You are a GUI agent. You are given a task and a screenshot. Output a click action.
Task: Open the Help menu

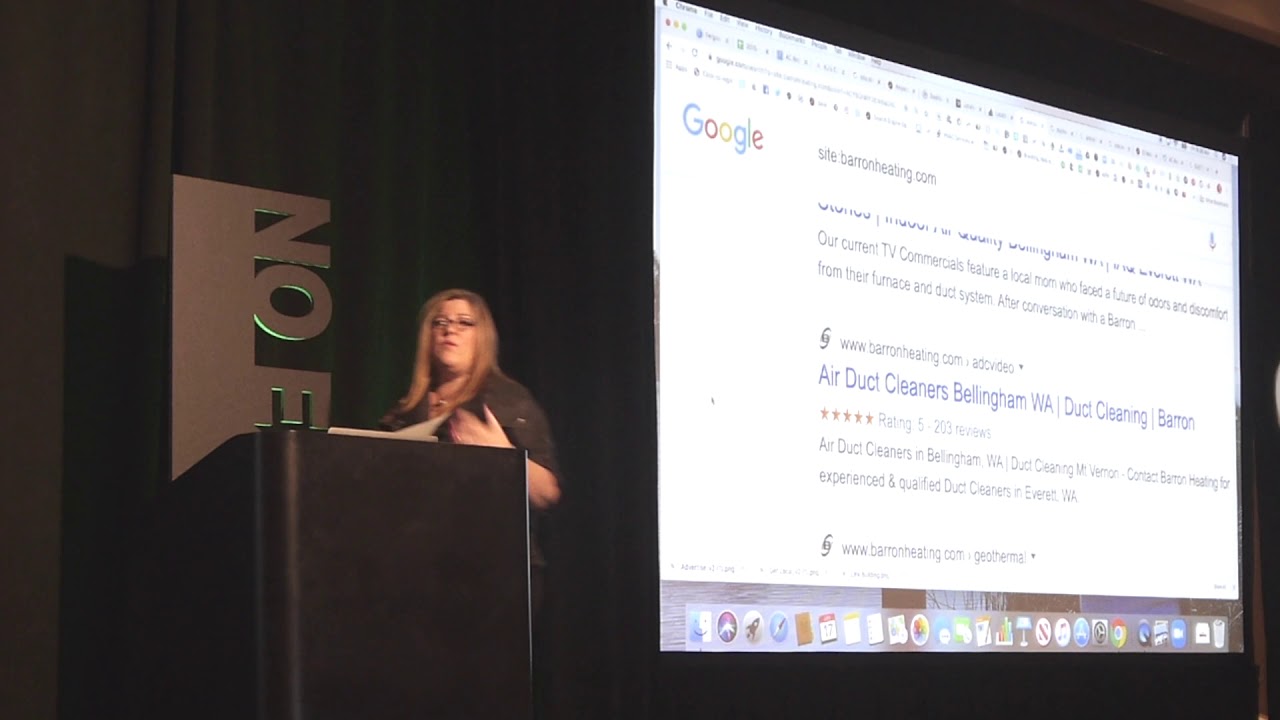click(x=876, y=62)
